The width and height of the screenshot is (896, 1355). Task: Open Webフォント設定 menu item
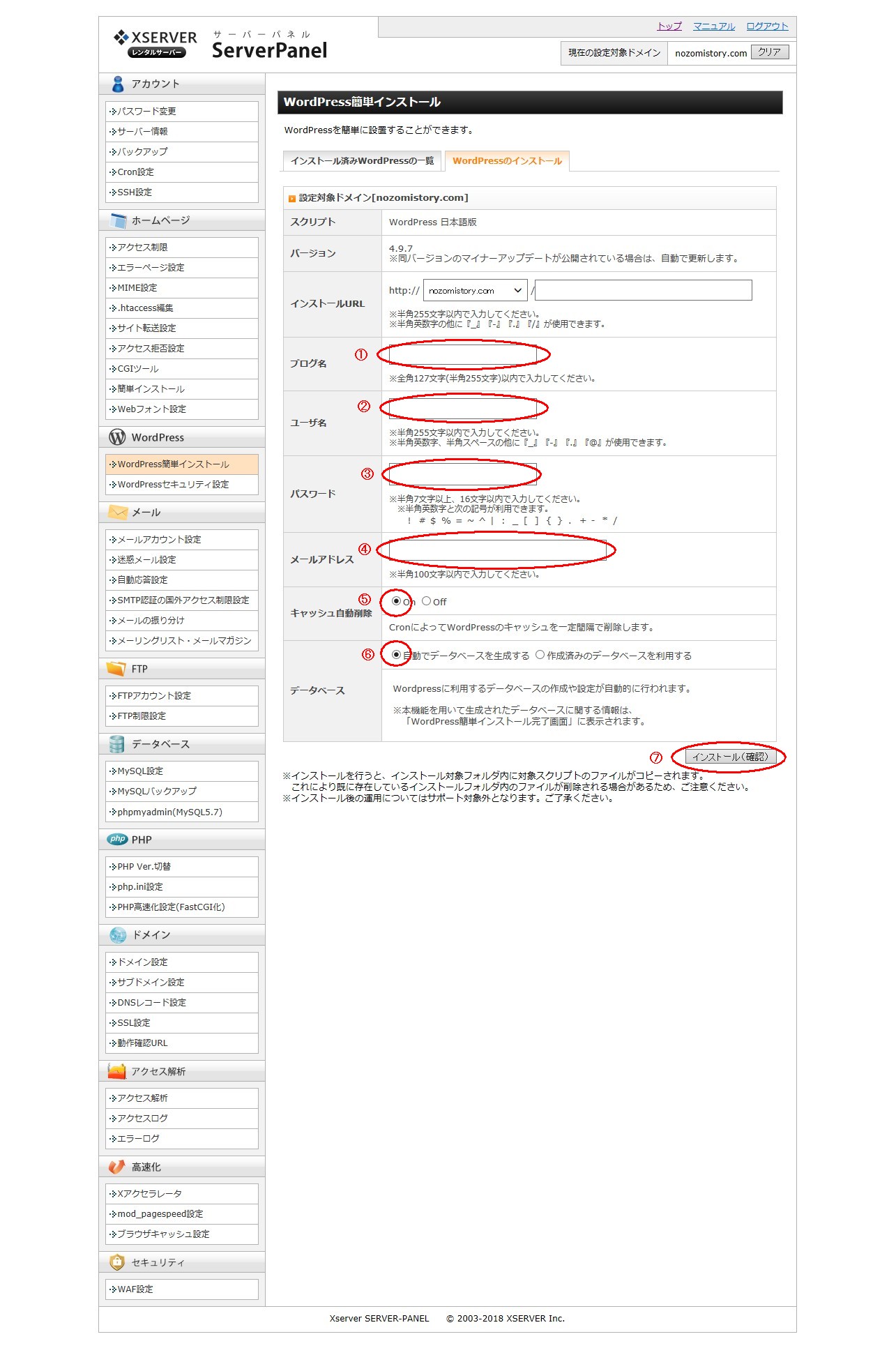coord(181,409)
